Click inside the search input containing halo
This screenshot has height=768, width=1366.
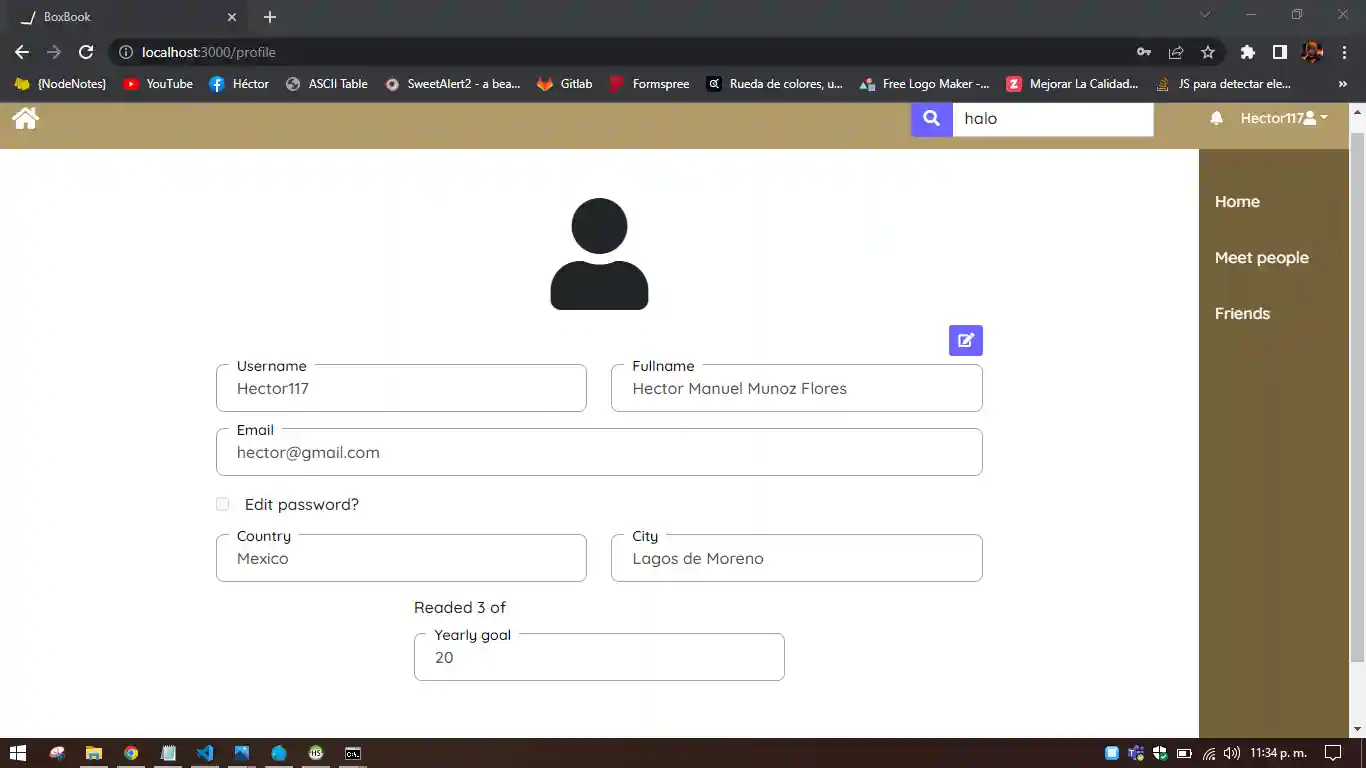click(1050, 118)
